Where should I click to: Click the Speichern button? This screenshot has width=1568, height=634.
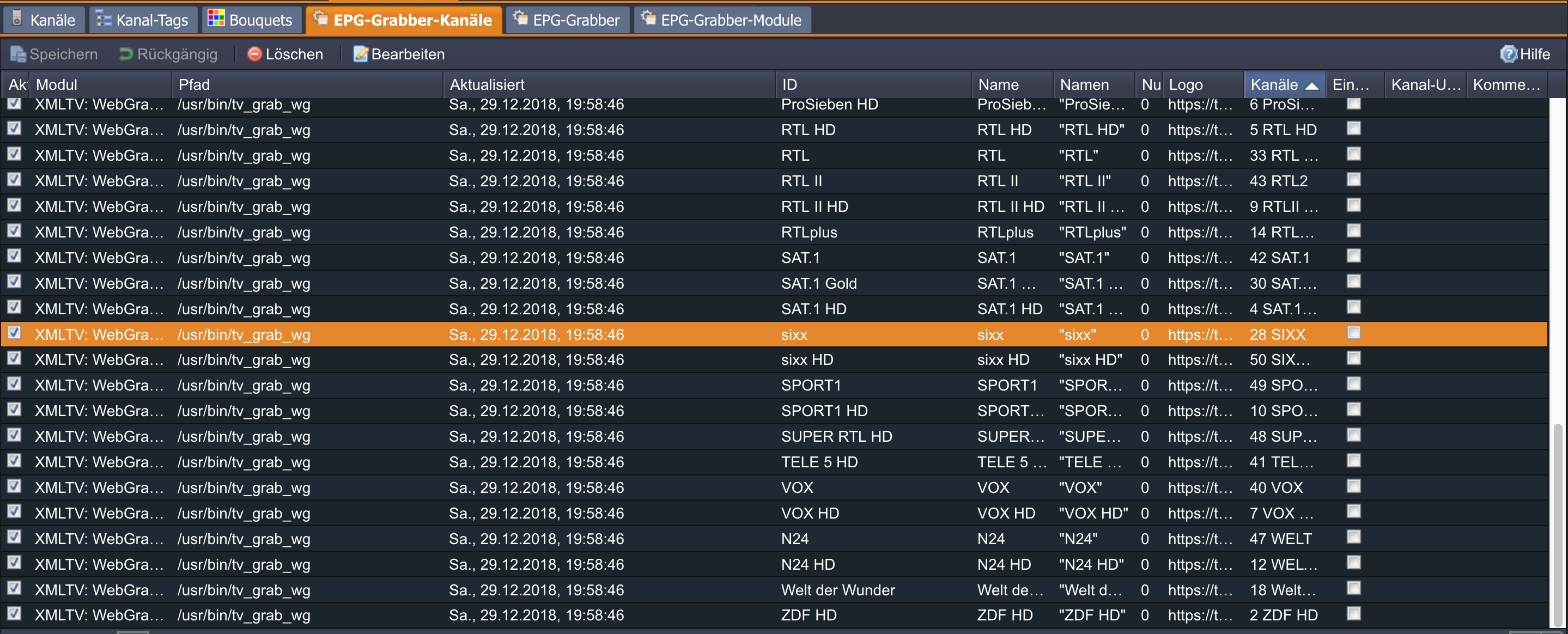(x=53, y=54)
